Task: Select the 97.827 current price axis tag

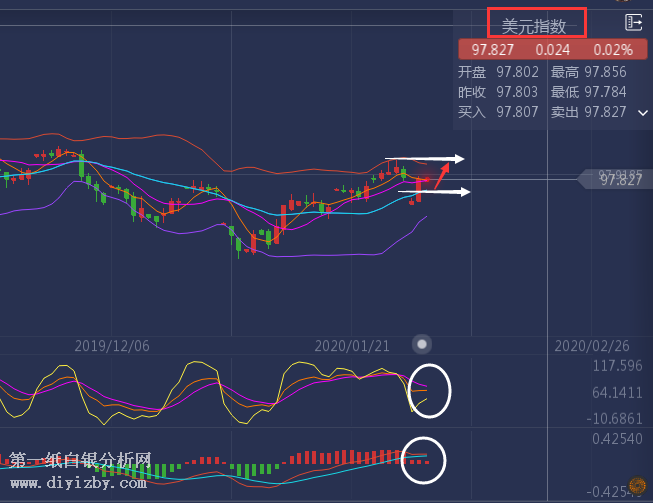Action: [x=620, y=179]
